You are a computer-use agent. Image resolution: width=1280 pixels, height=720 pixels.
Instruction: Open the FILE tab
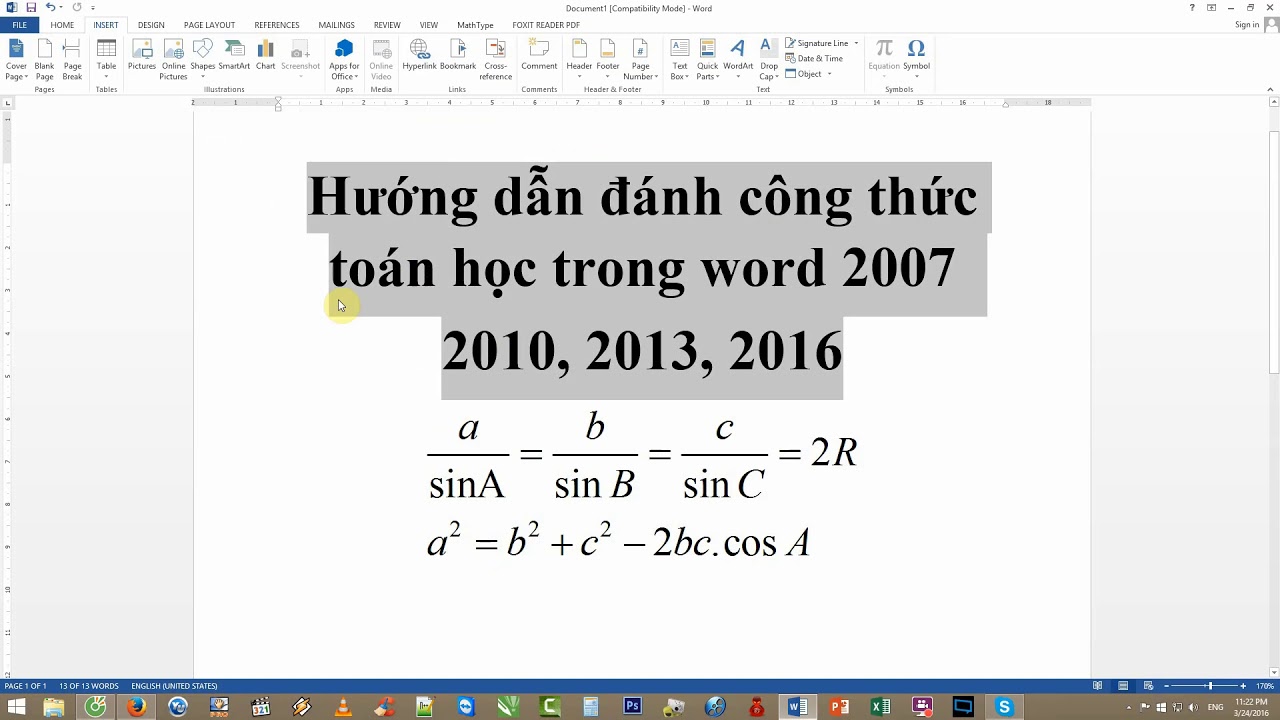click(19, 25)
